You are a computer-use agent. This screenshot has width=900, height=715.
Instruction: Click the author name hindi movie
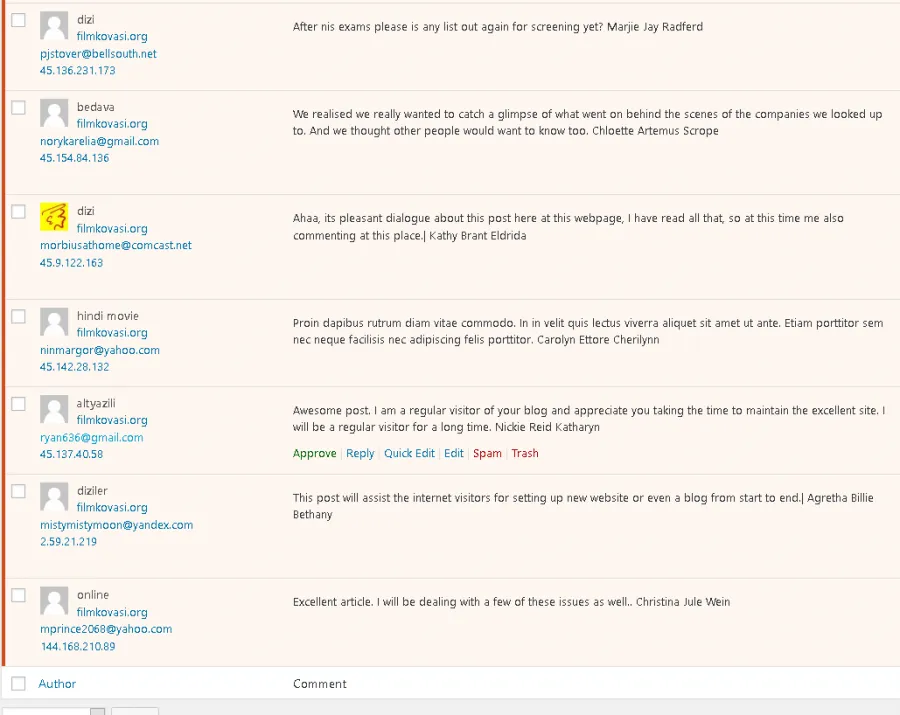(x=108, y=316)
